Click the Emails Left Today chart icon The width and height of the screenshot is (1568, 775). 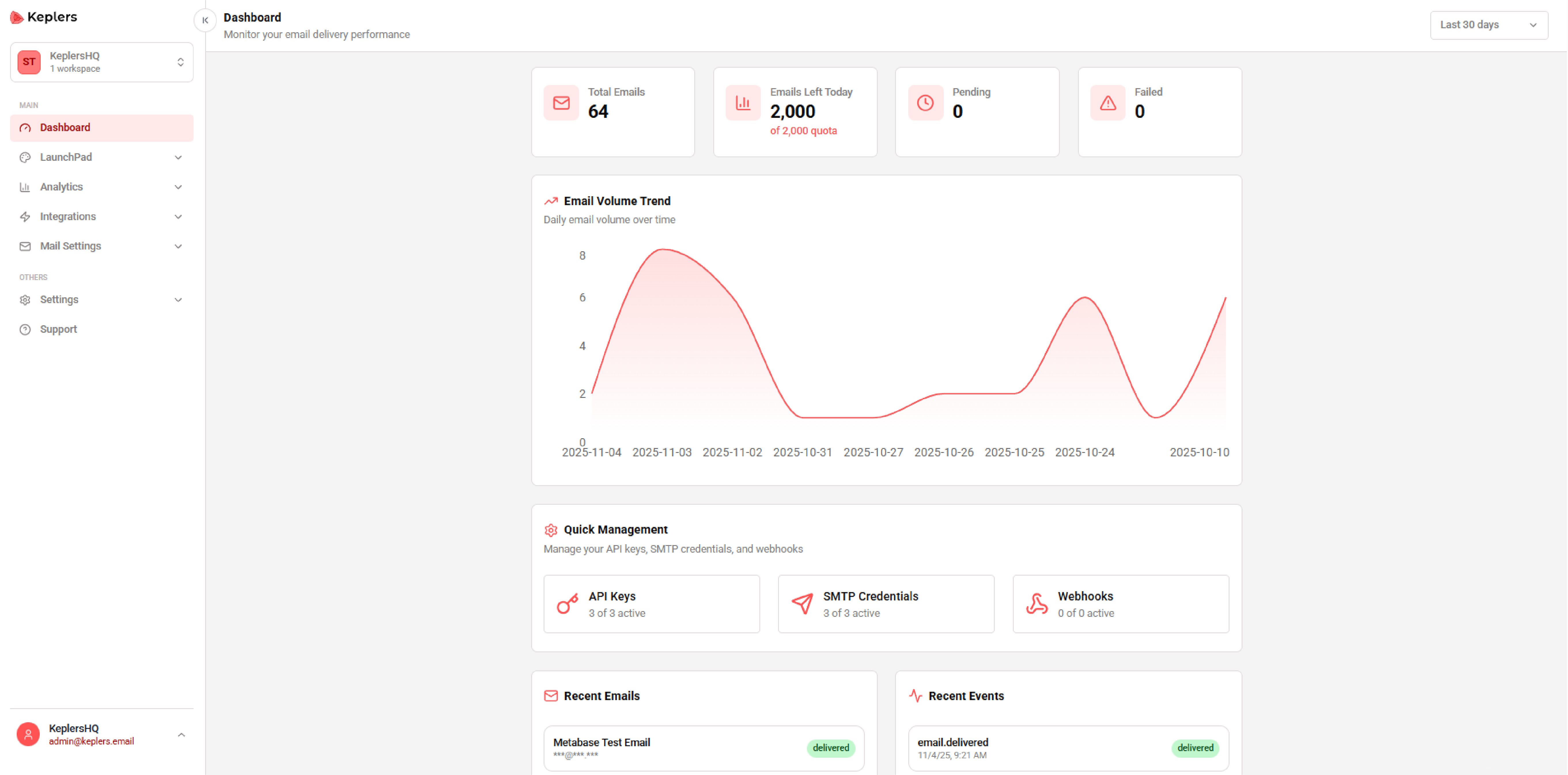[743, 103]
